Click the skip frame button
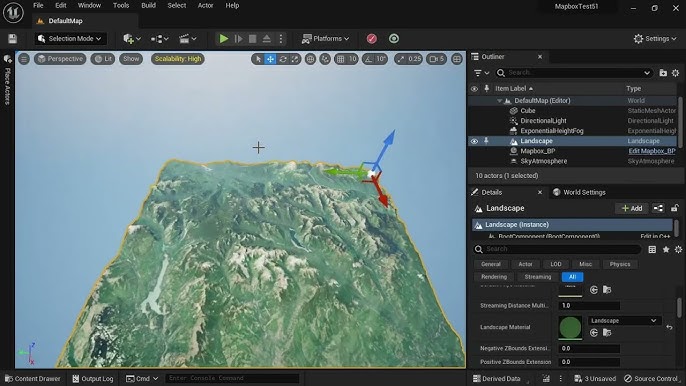The width and height of the screenshot is (686, 386). coord(238,39)
